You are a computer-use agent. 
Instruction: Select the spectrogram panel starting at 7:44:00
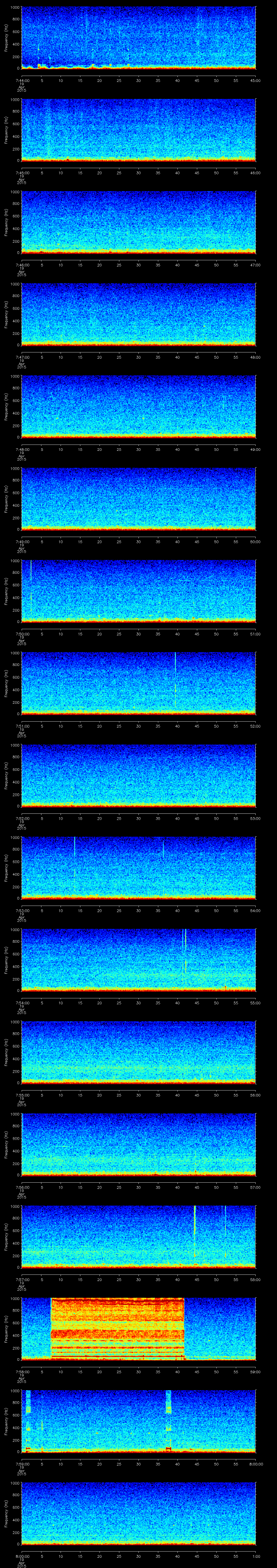[138, 38]
